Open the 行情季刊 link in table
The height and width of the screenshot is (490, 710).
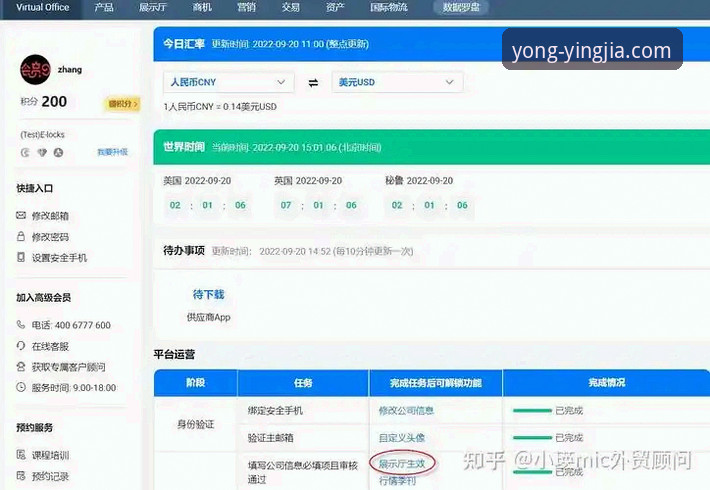click(397, 480)
